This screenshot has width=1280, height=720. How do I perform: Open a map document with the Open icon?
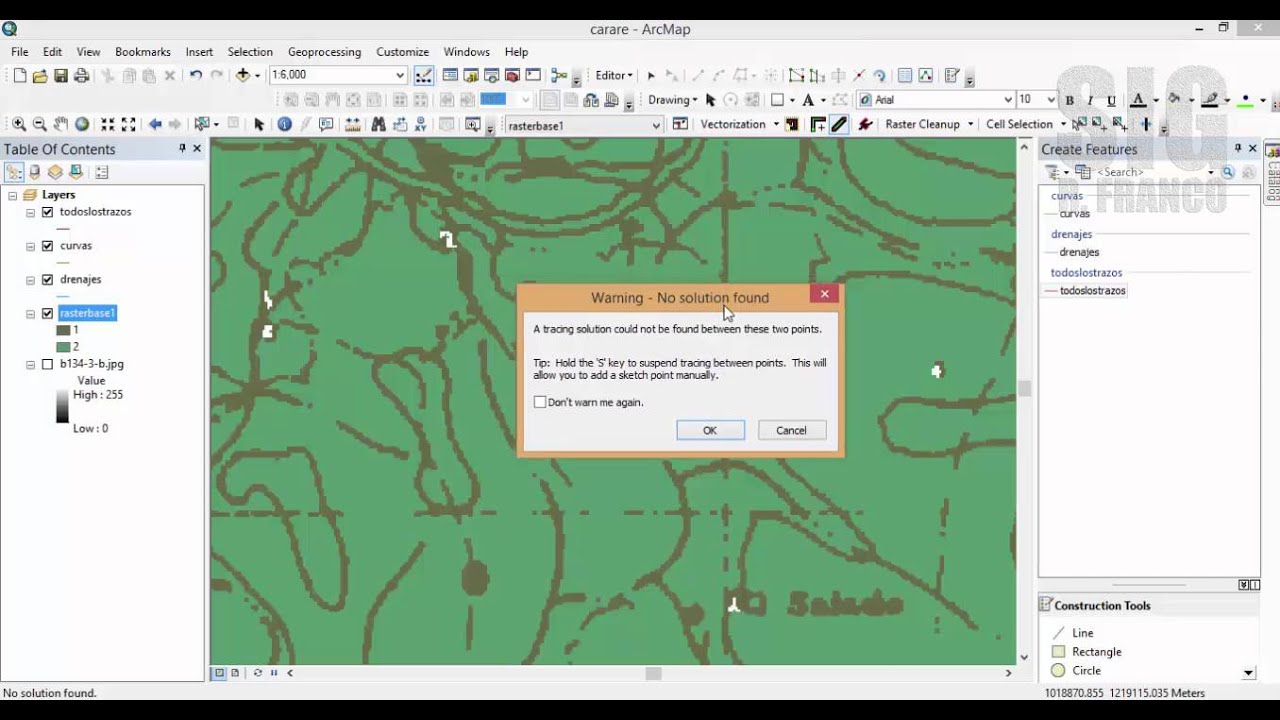click(x=40, y=75)
